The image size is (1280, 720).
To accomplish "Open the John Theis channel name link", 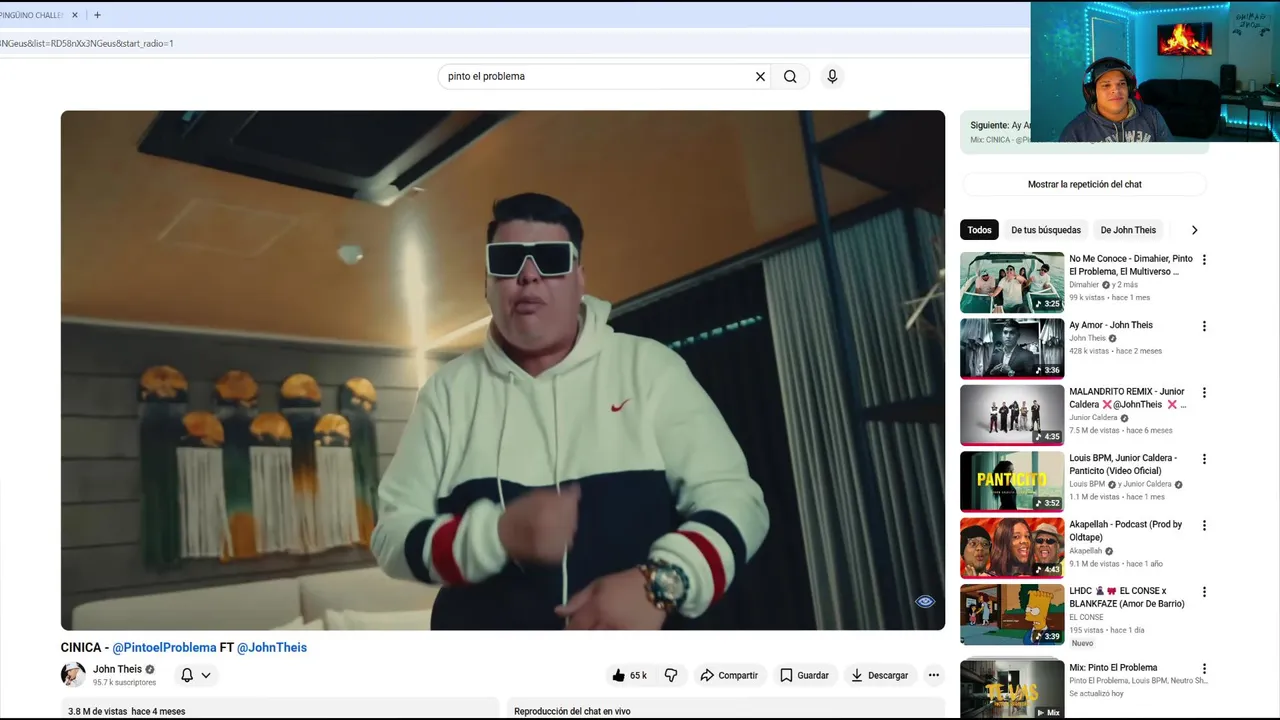I will (117, 669).
